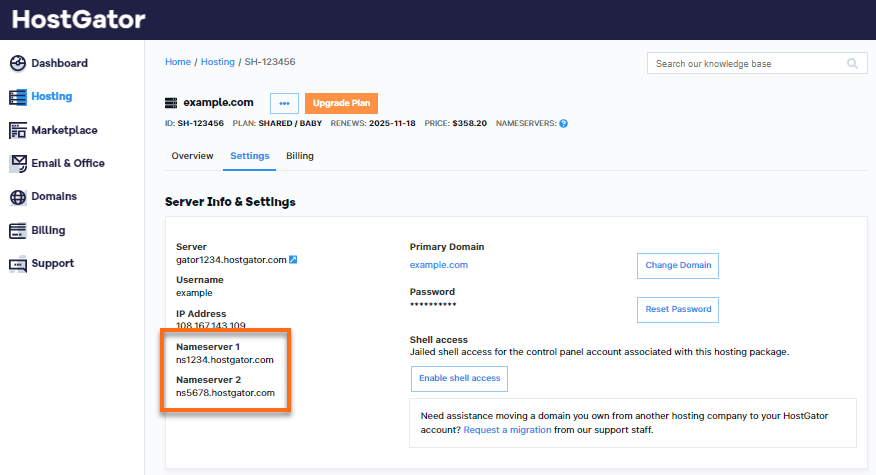876x475 pixels.
Task: Click Enable shell access button
Action: click(x=459, y=379)
